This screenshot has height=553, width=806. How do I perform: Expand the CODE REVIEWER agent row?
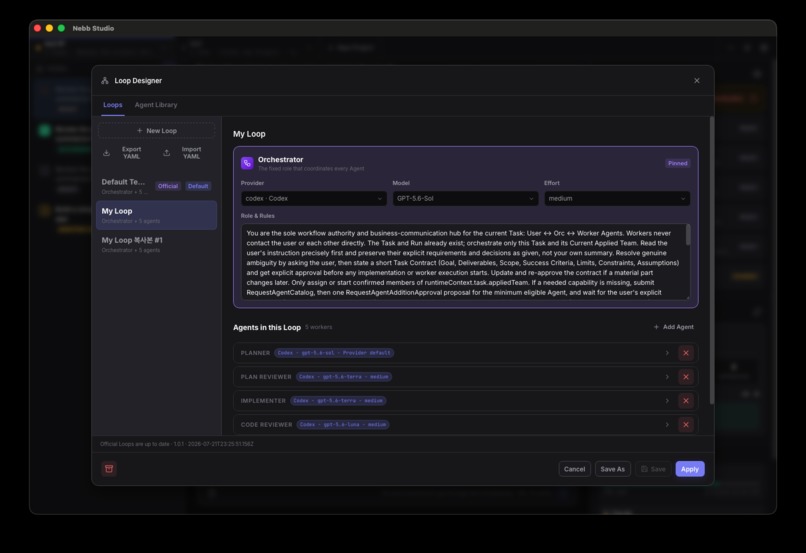pos(667,425)
